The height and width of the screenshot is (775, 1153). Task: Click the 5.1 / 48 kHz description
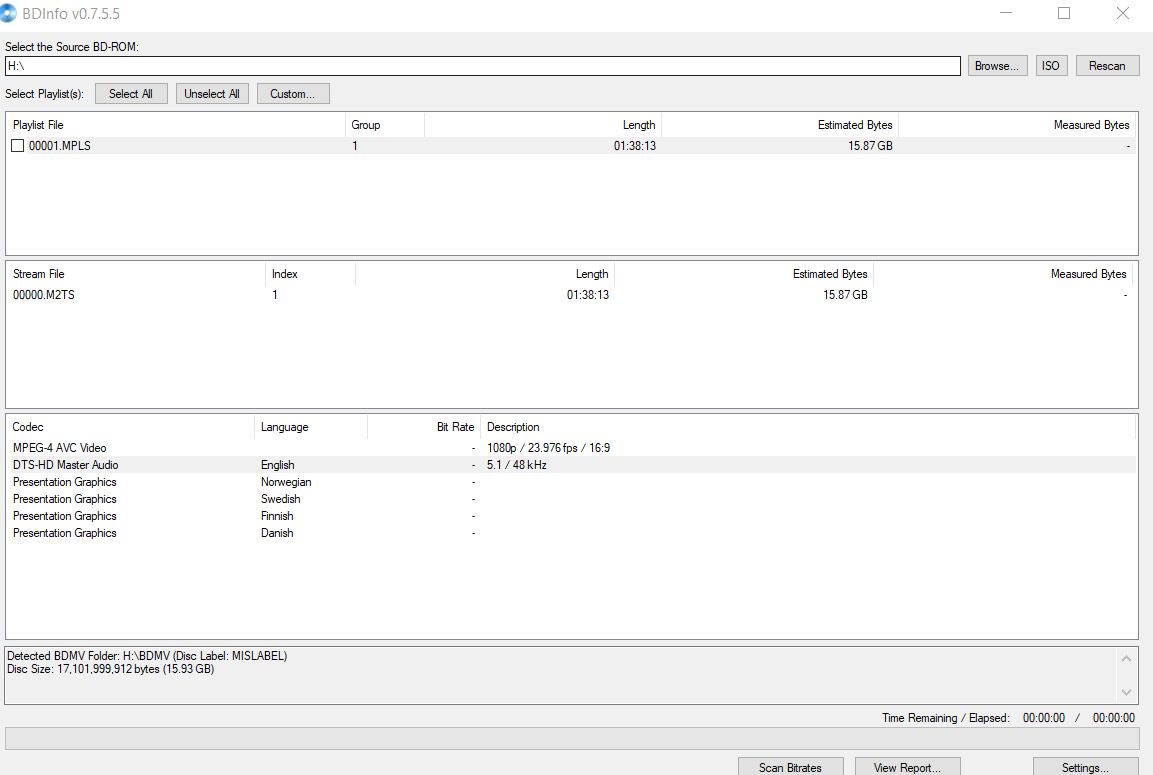pos(516,465)
